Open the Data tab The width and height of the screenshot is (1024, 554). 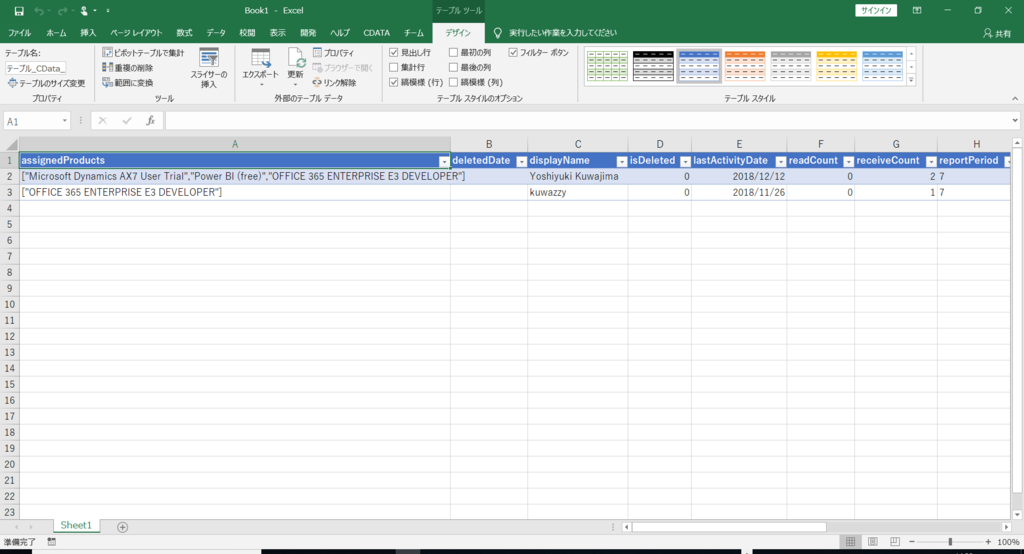coord(216,33)
